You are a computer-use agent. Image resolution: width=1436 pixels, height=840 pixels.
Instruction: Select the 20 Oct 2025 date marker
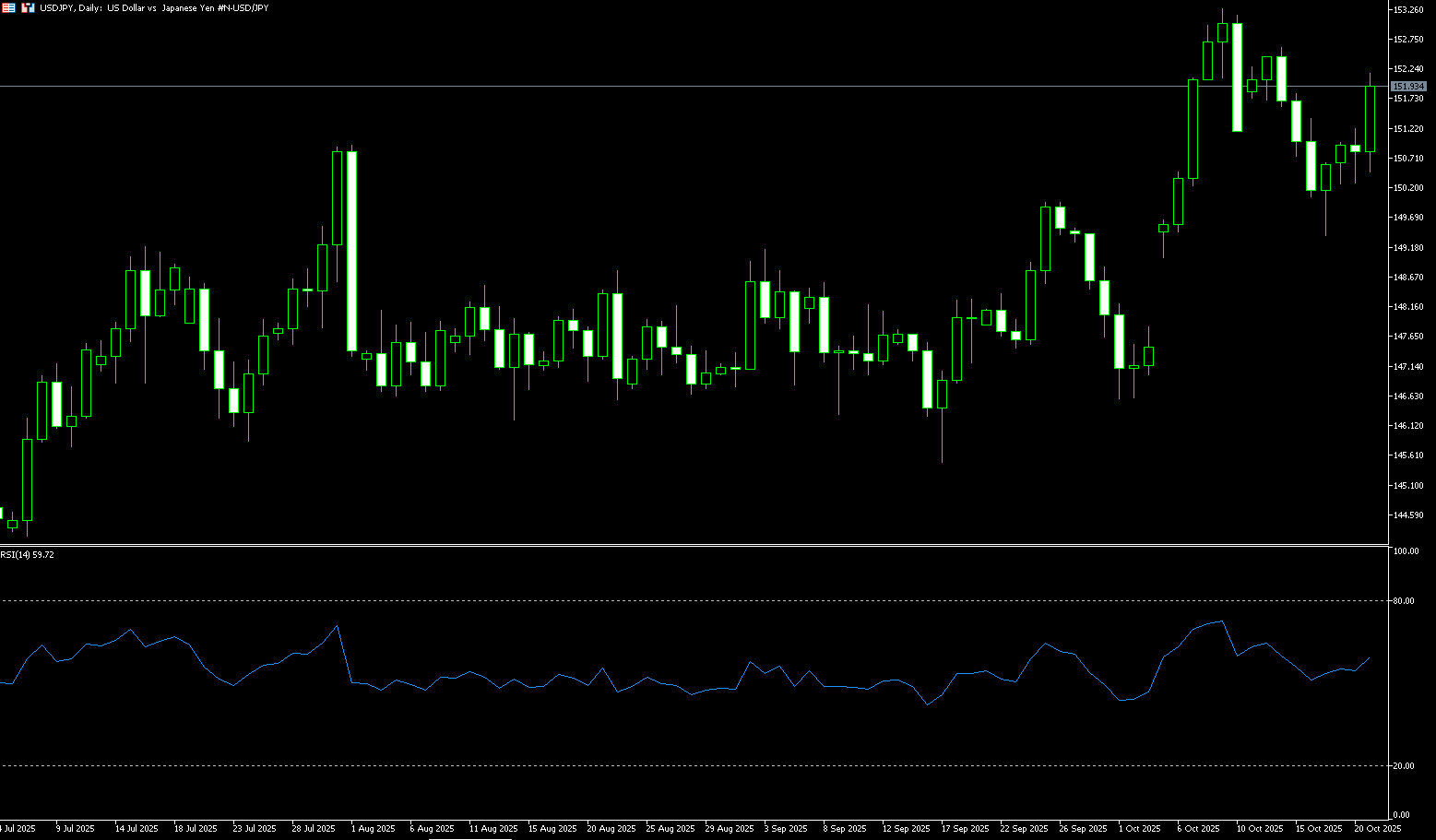(x=1377, y=829)
